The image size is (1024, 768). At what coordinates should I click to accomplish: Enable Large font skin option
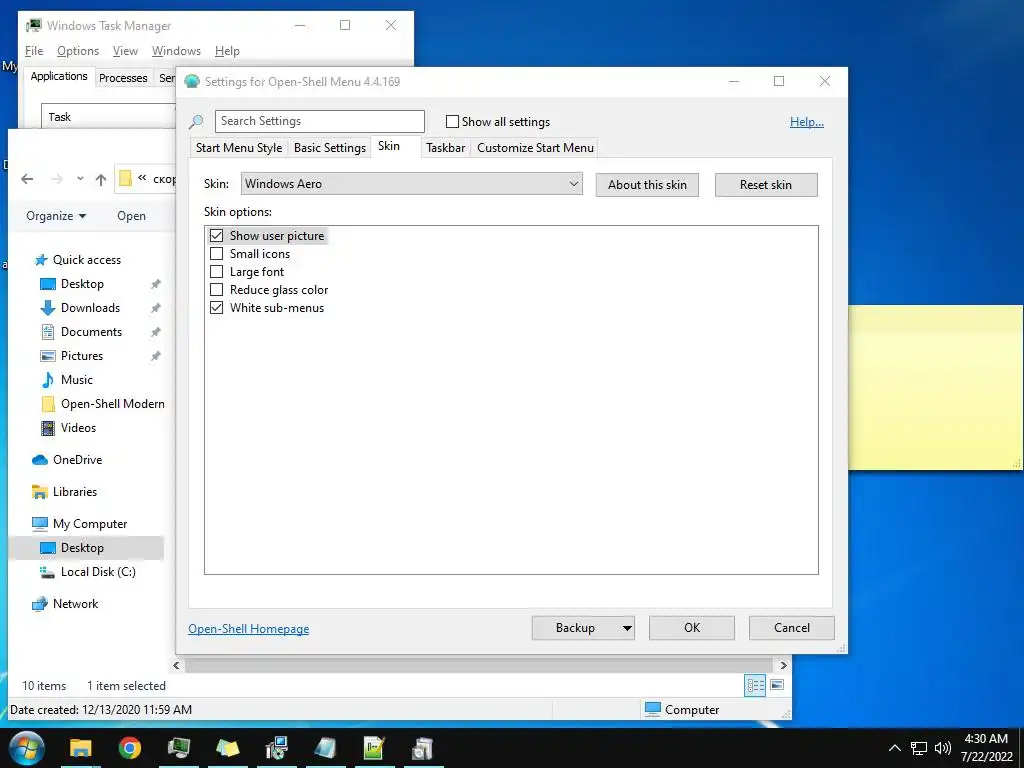click(x=217, y=272)
